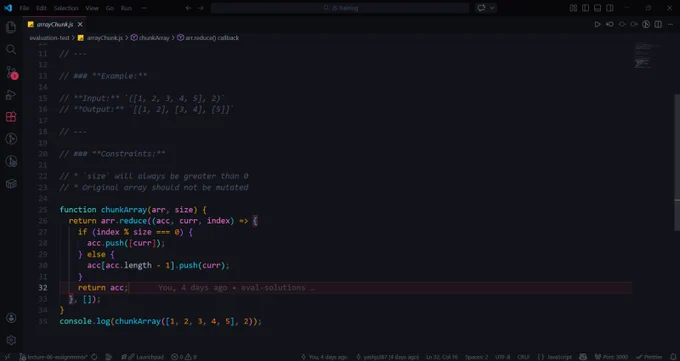Click the Synchronize Changes icon in status bar
680x361 pixels.
pos(94,357)
